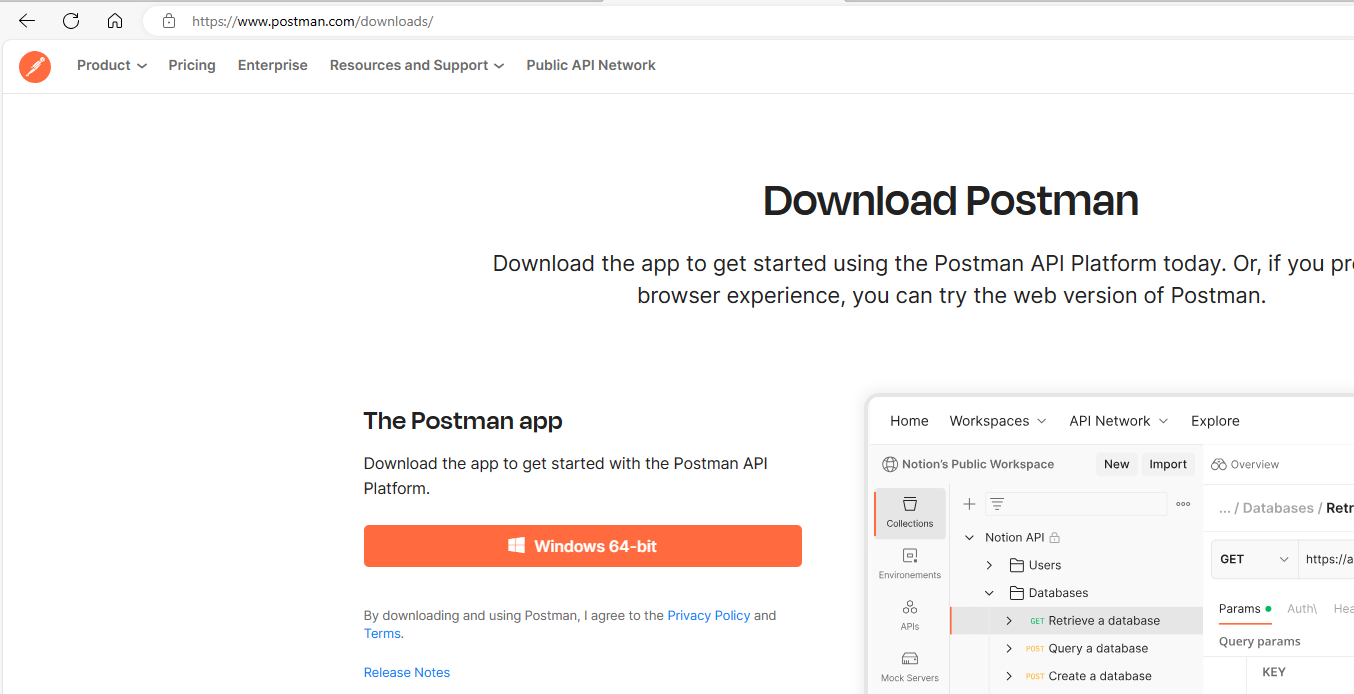Open the Terms link
The width and height of the screenshot is (1354, 694).
coord(382,633)
